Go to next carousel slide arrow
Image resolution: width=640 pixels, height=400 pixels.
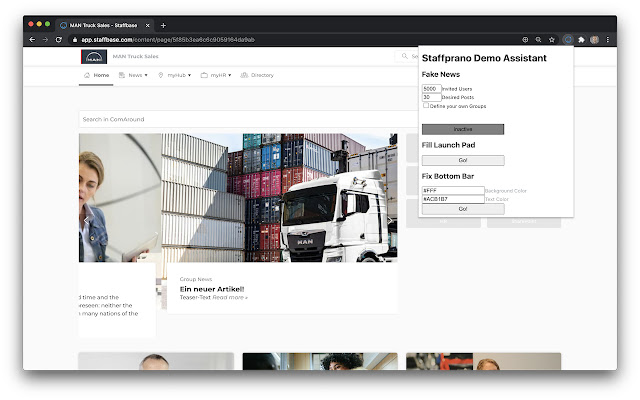click(x=389, y=220)
